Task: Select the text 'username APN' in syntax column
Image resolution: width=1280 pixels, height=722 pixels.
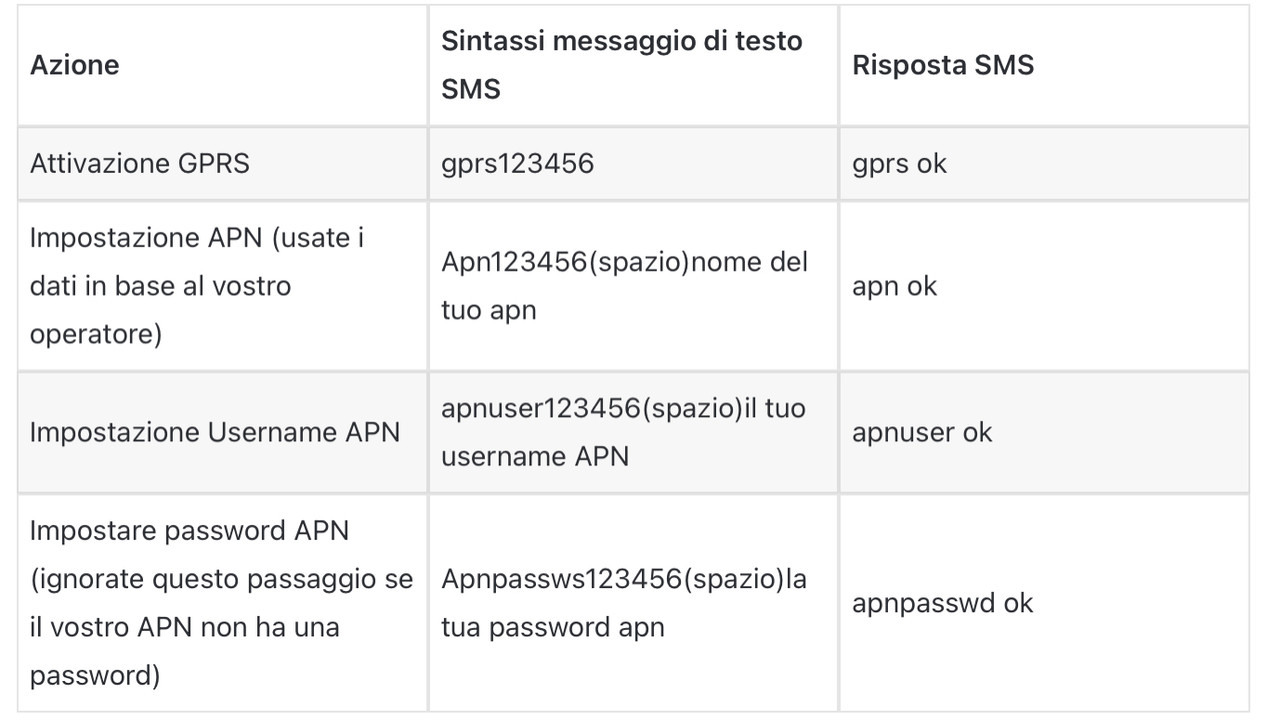Action: click(x=535, y=457)
